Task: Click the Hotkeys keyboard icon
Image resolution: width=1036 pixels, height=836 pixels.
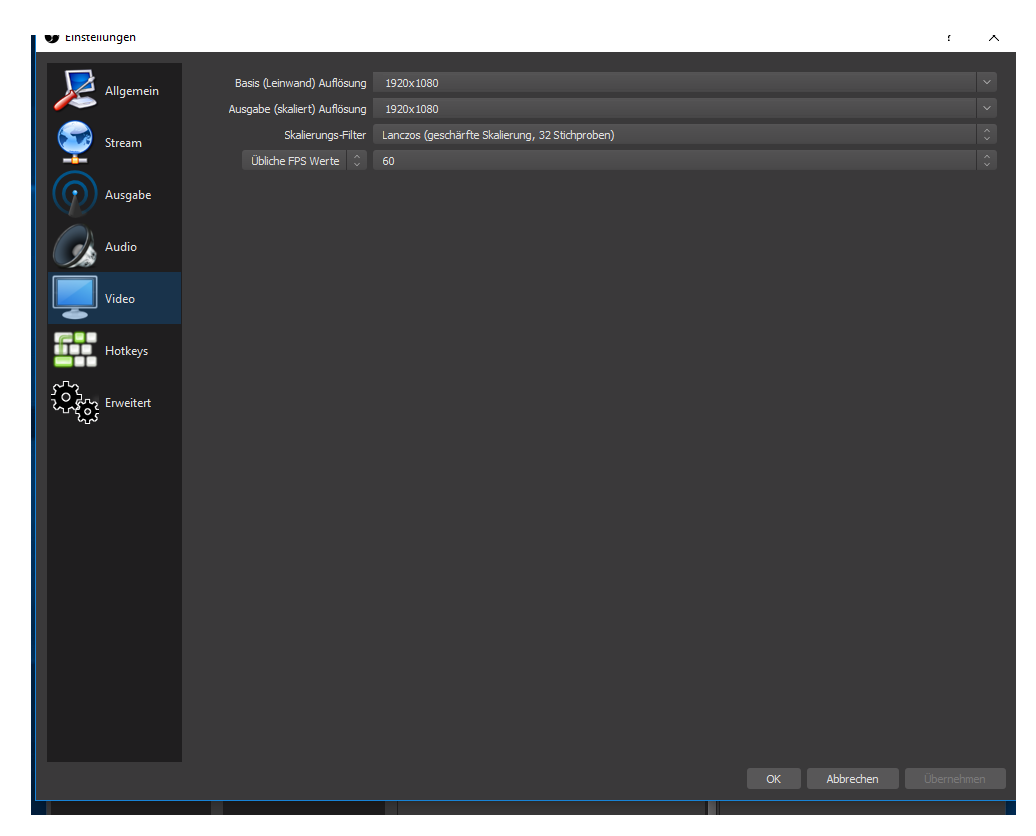Action: click(75, 351)
